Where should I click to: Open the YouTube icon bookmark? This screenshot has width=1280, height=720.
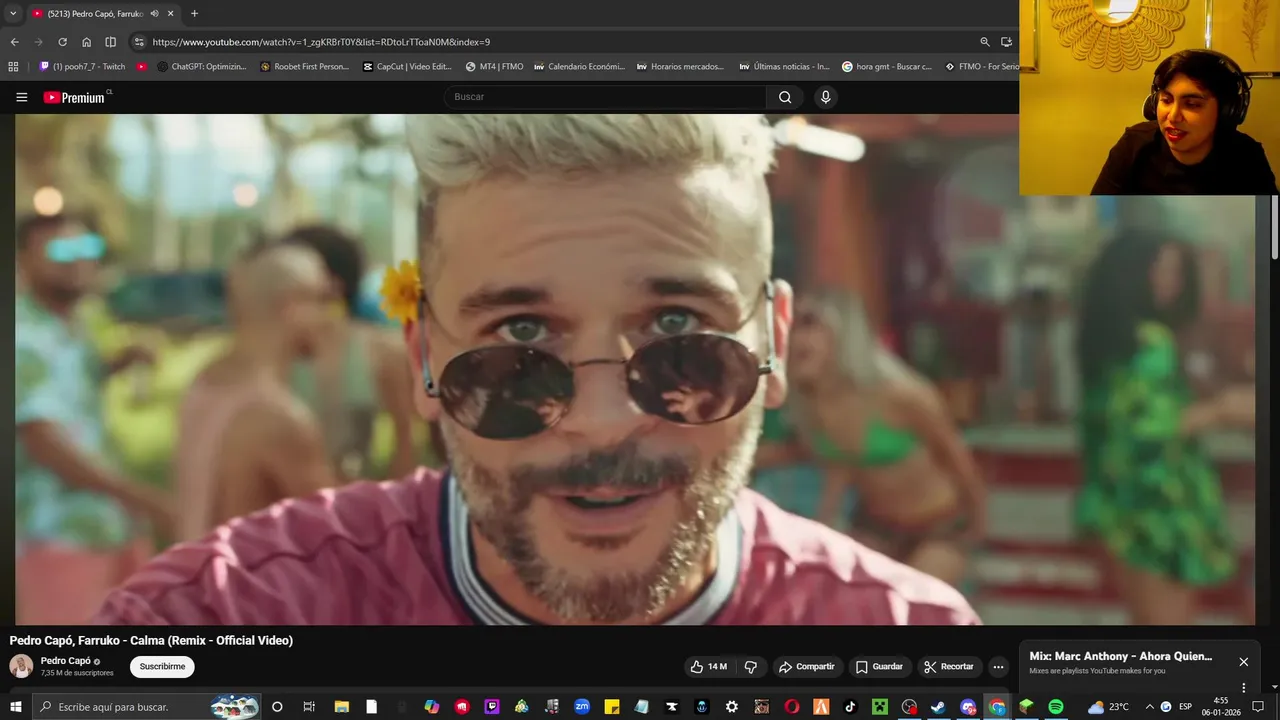click(142, 67)
